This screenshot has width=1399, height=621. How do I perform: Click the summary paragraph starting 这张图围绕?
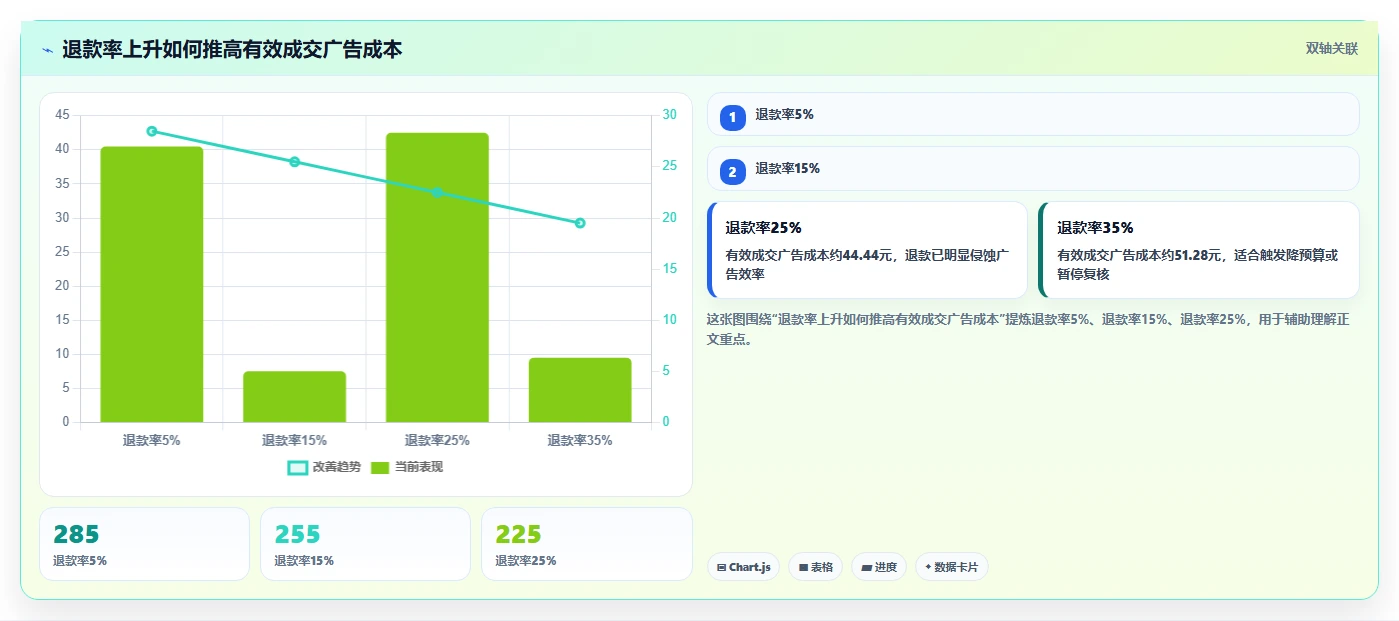(x=1028, y=329)
